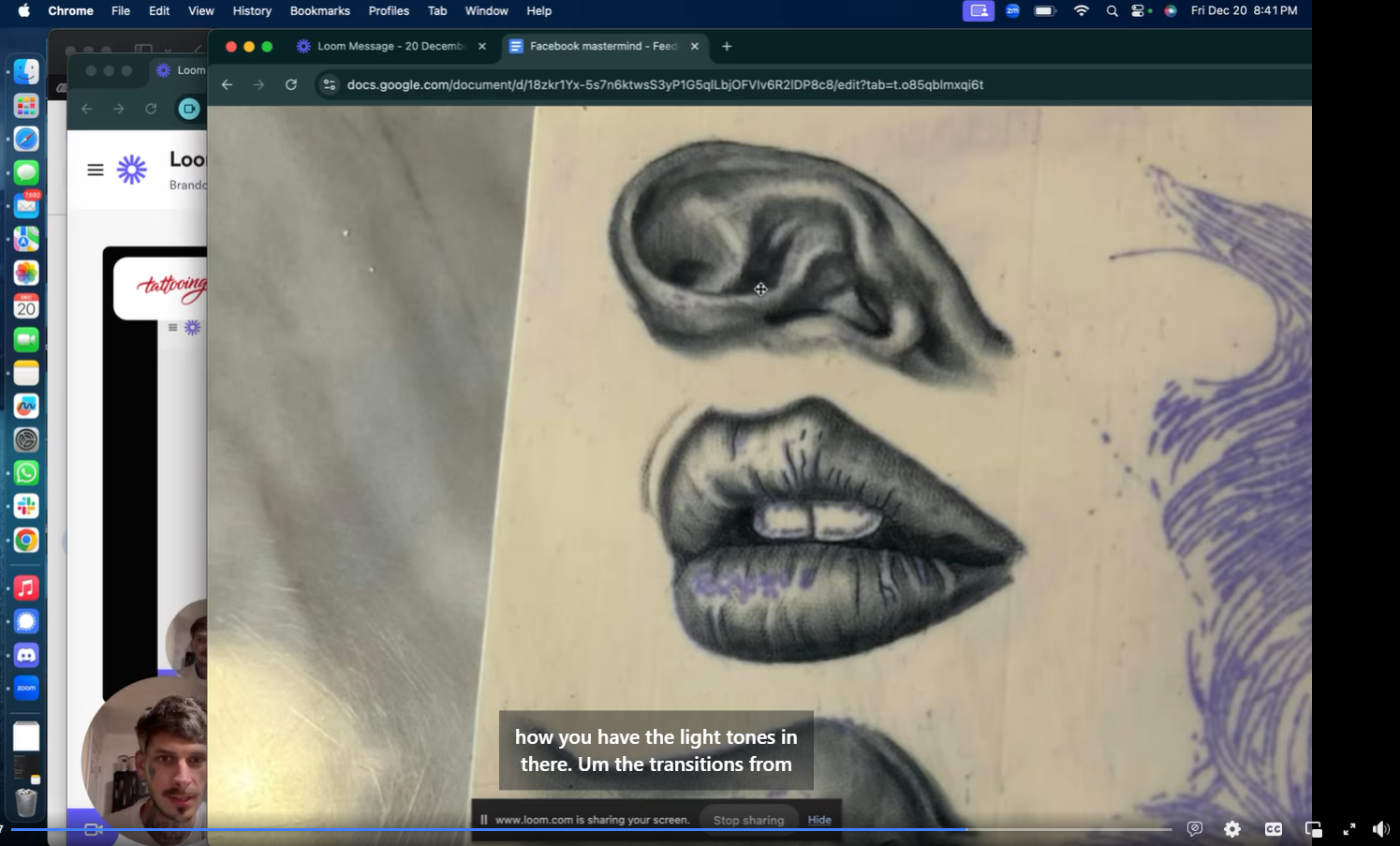Open Notes app in dock
This screenshot has width=1400, height=846.
pos(26,373)
